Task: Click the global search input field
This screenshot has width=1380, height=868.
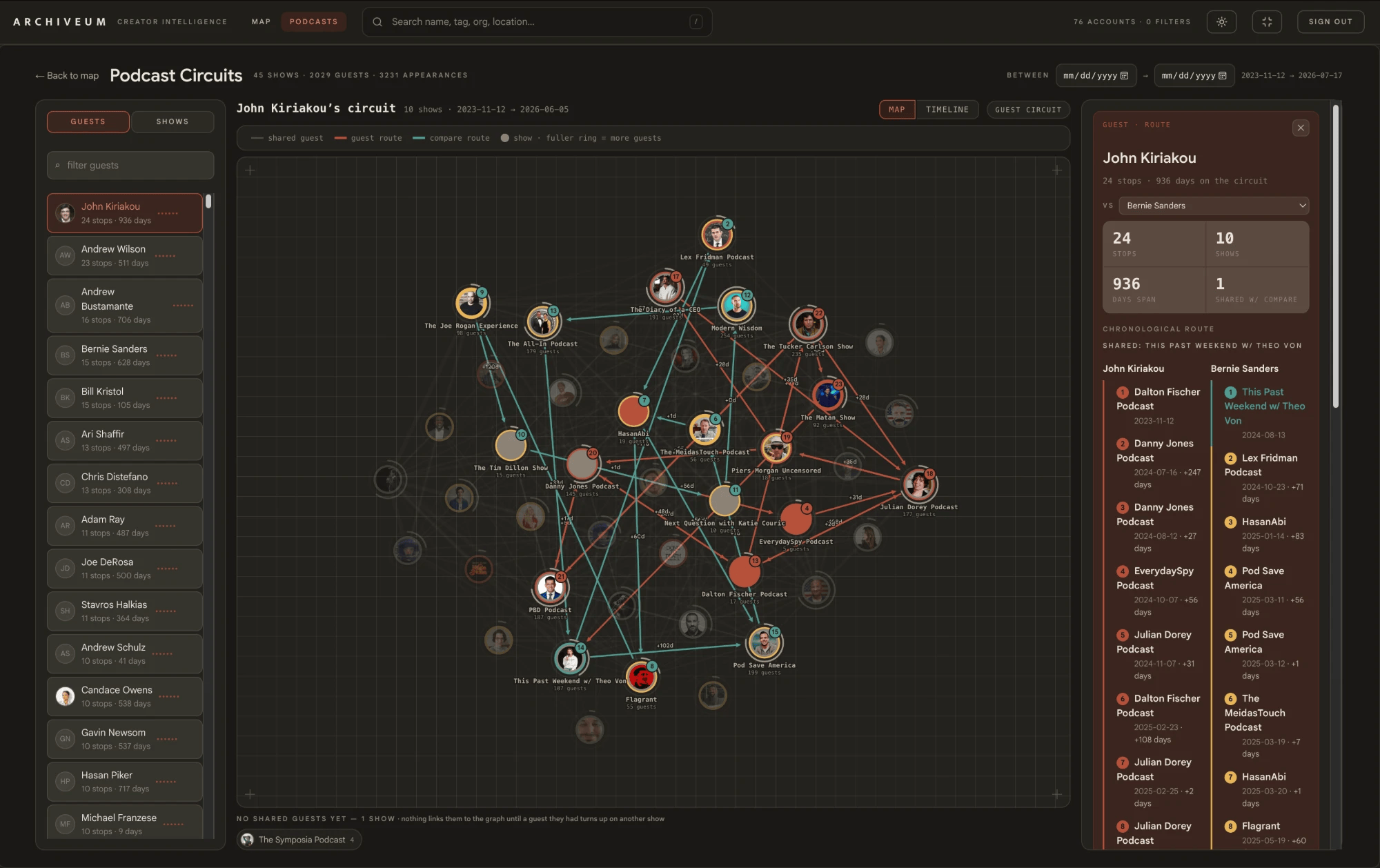Action: pyautogui.click(x=537, y=22)
